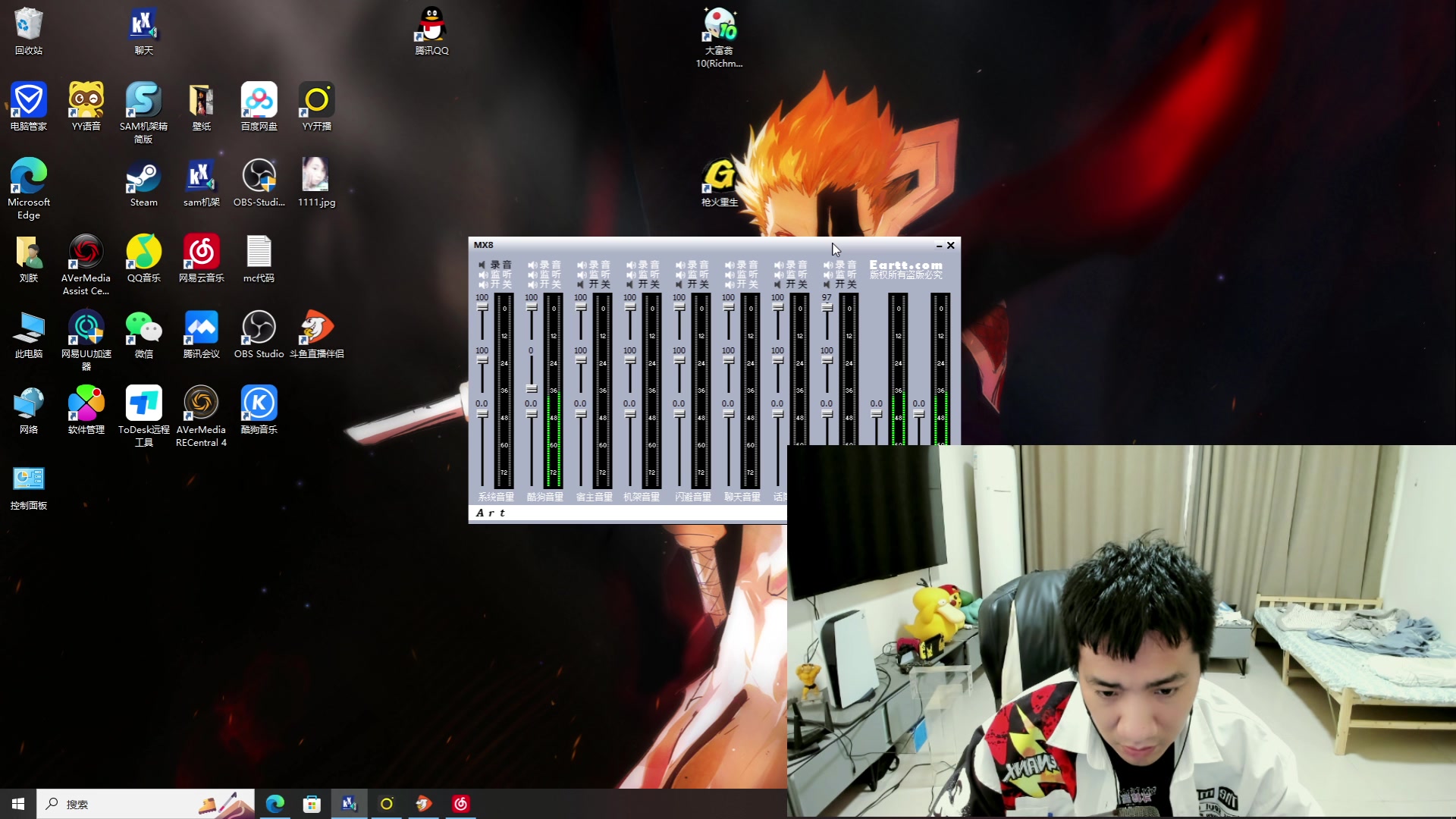Launch YY语音 from the desktop

click(x=86, y=107)
